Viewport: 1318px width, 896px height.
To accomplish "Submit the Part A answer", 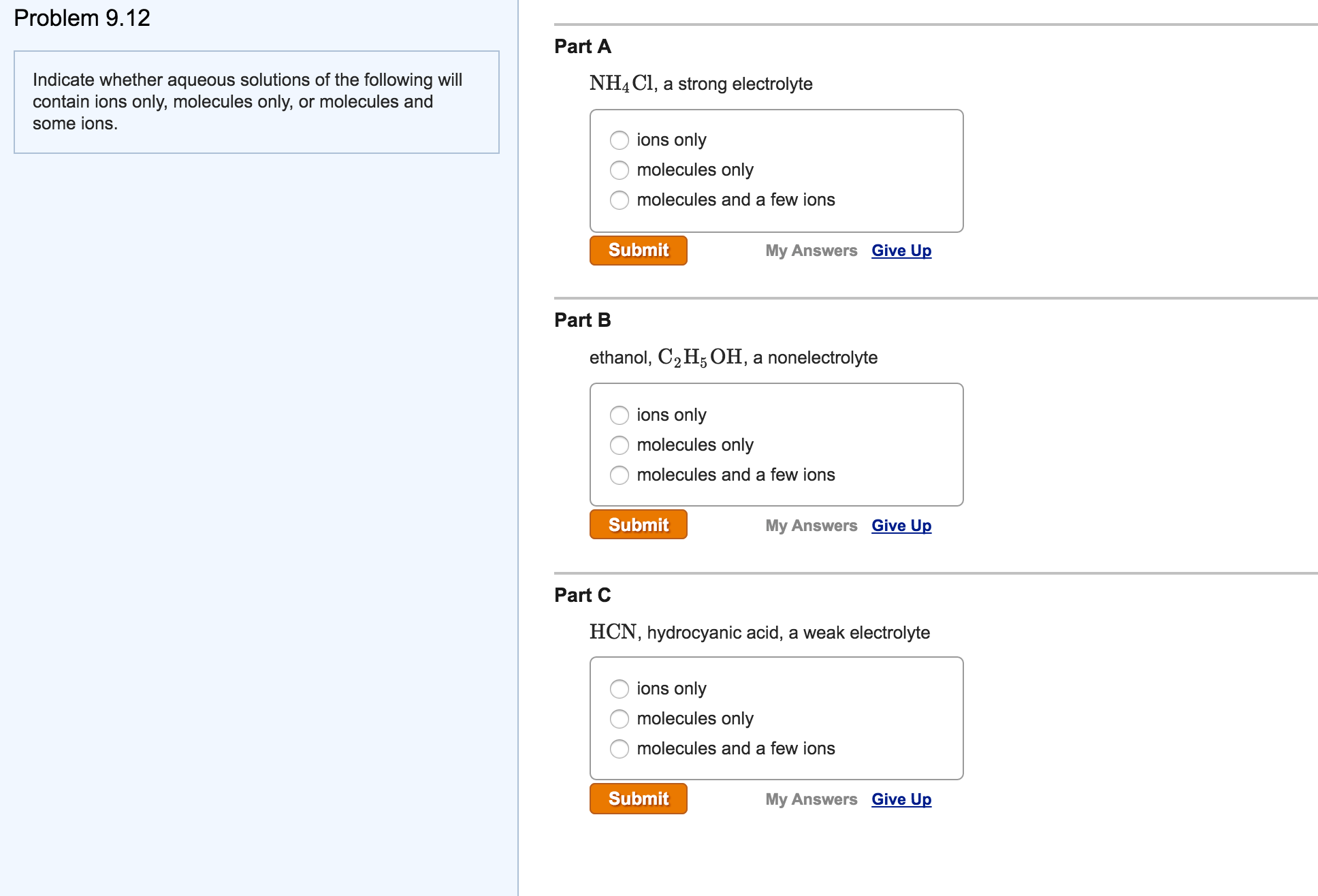I will (x=638, y=251).
